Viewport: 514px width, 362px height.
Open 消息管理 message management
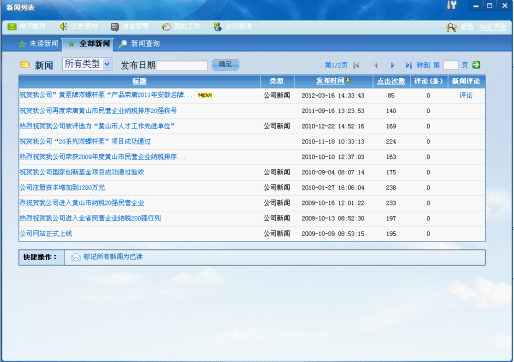coord(130,27)
